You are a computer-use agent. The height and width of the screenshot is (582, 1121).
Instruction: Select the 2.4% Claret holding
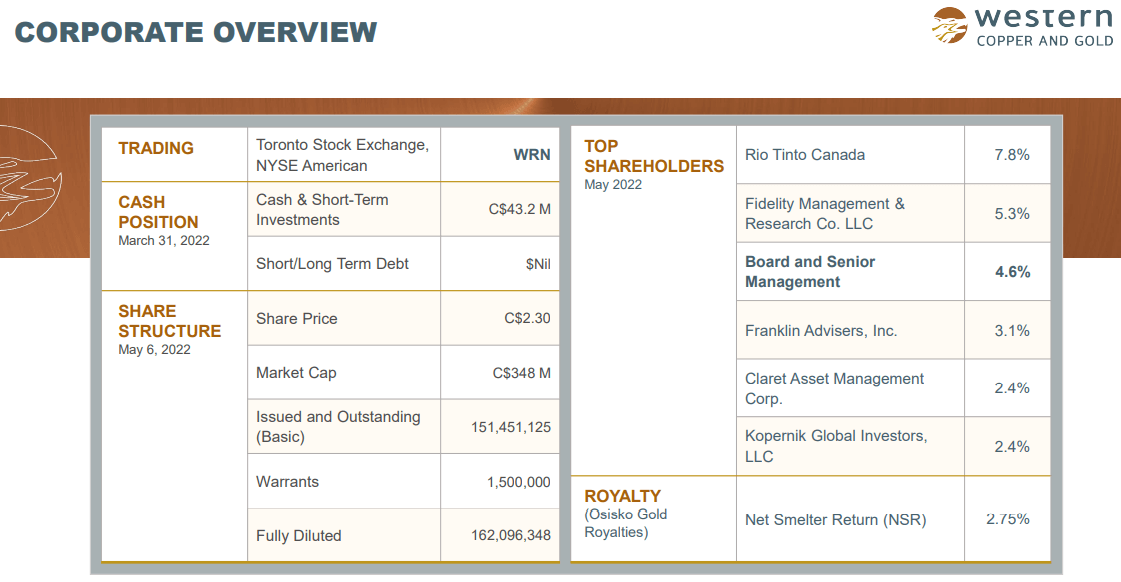click(1012, 388)
